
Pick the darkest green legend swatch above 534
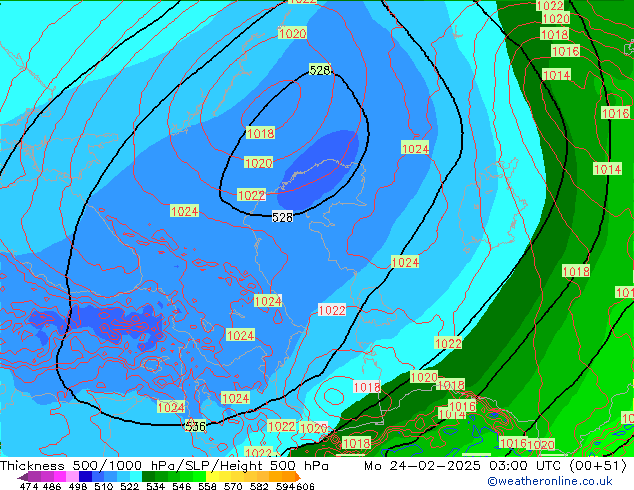tap(148, 477)
